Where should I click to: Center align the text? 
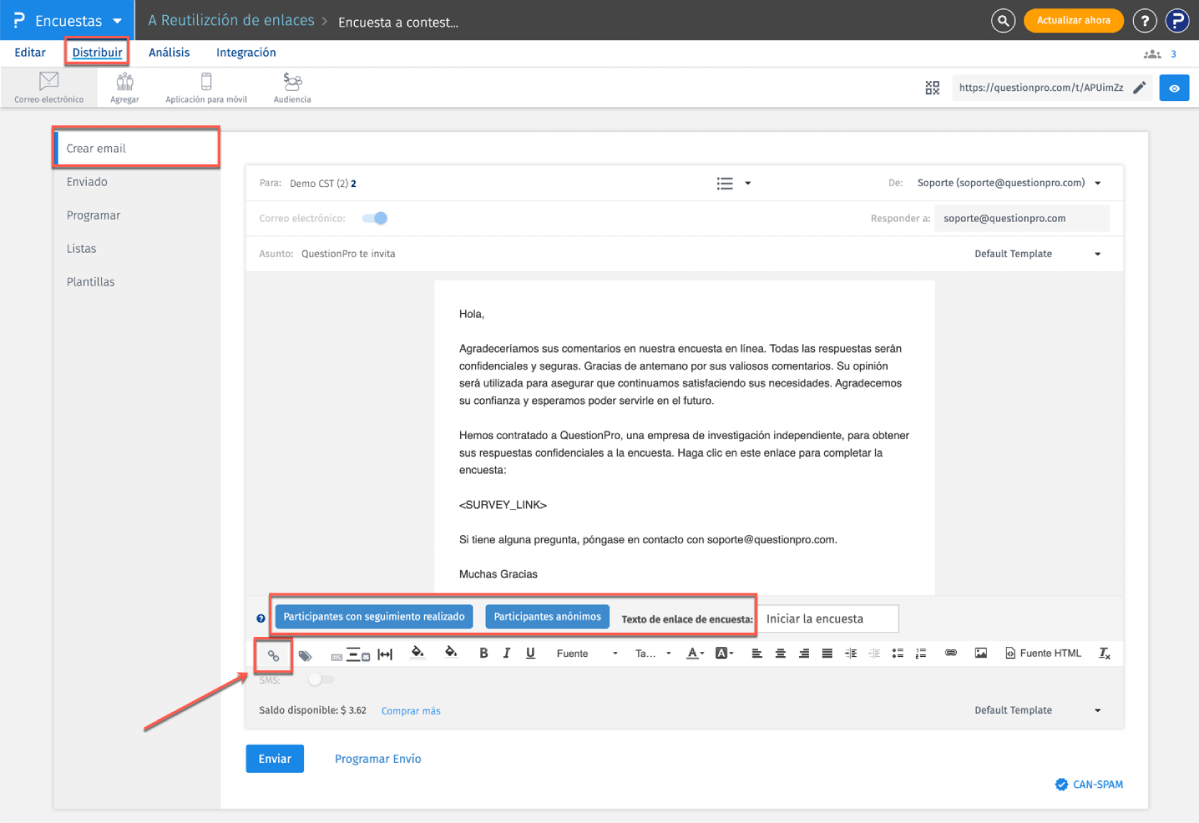tap(780, 653)
